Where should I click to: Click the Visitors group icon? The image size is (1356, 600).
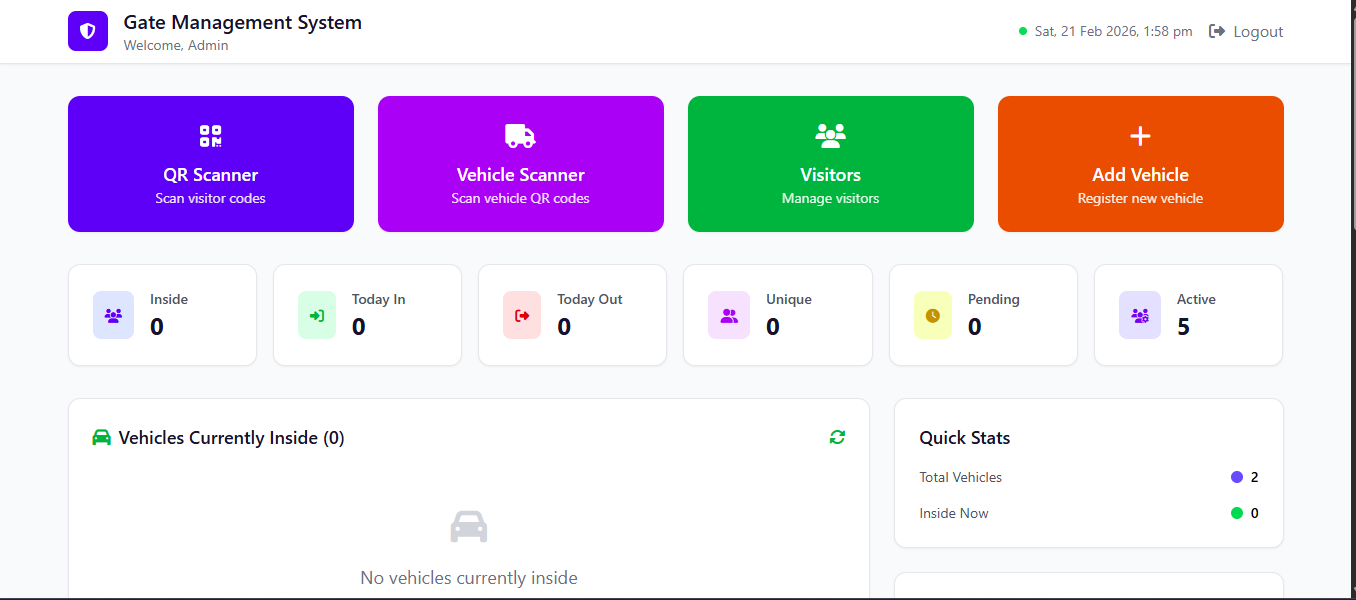[x=830, y=135]
